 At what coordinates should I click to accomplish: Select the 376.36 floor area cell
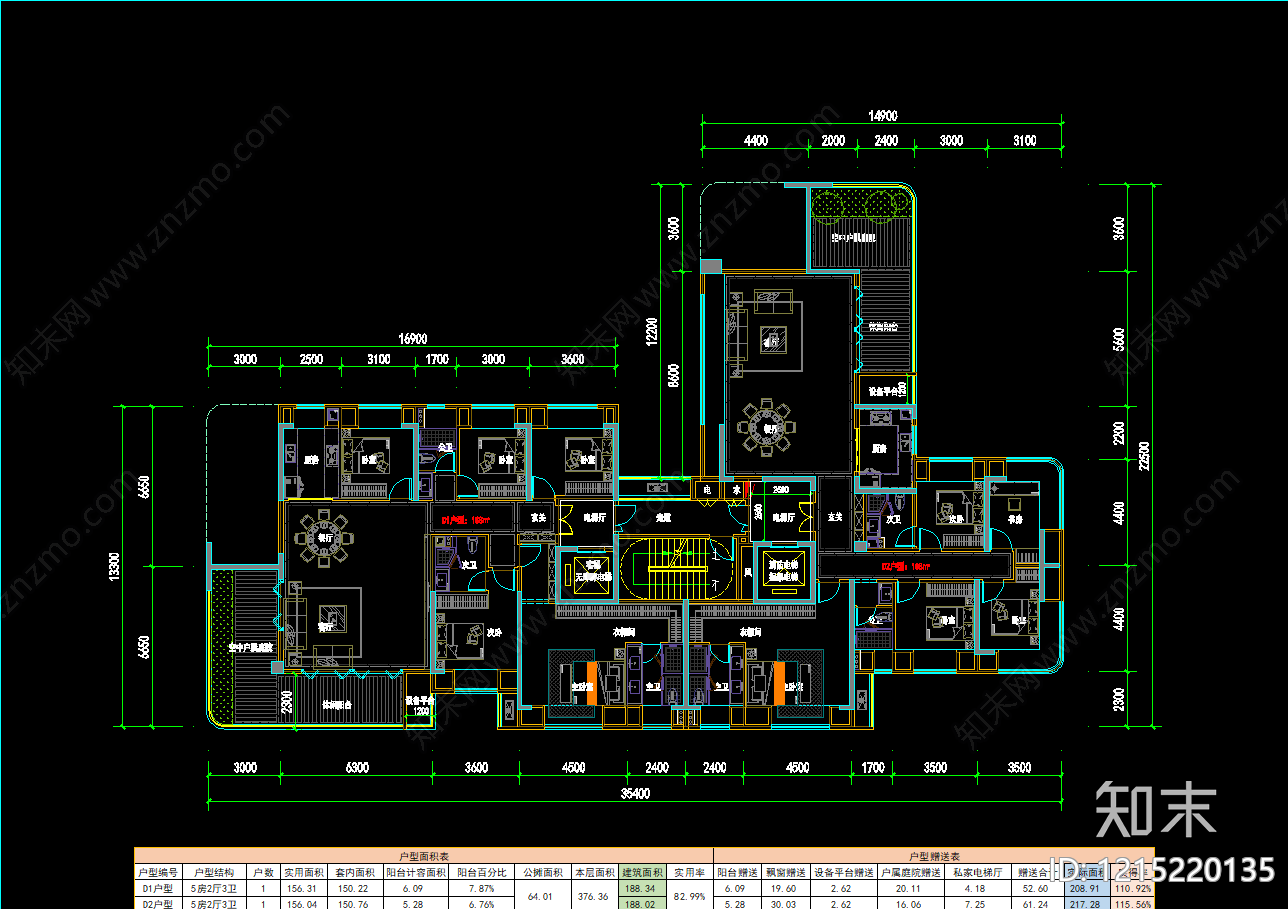click(594, 896)
